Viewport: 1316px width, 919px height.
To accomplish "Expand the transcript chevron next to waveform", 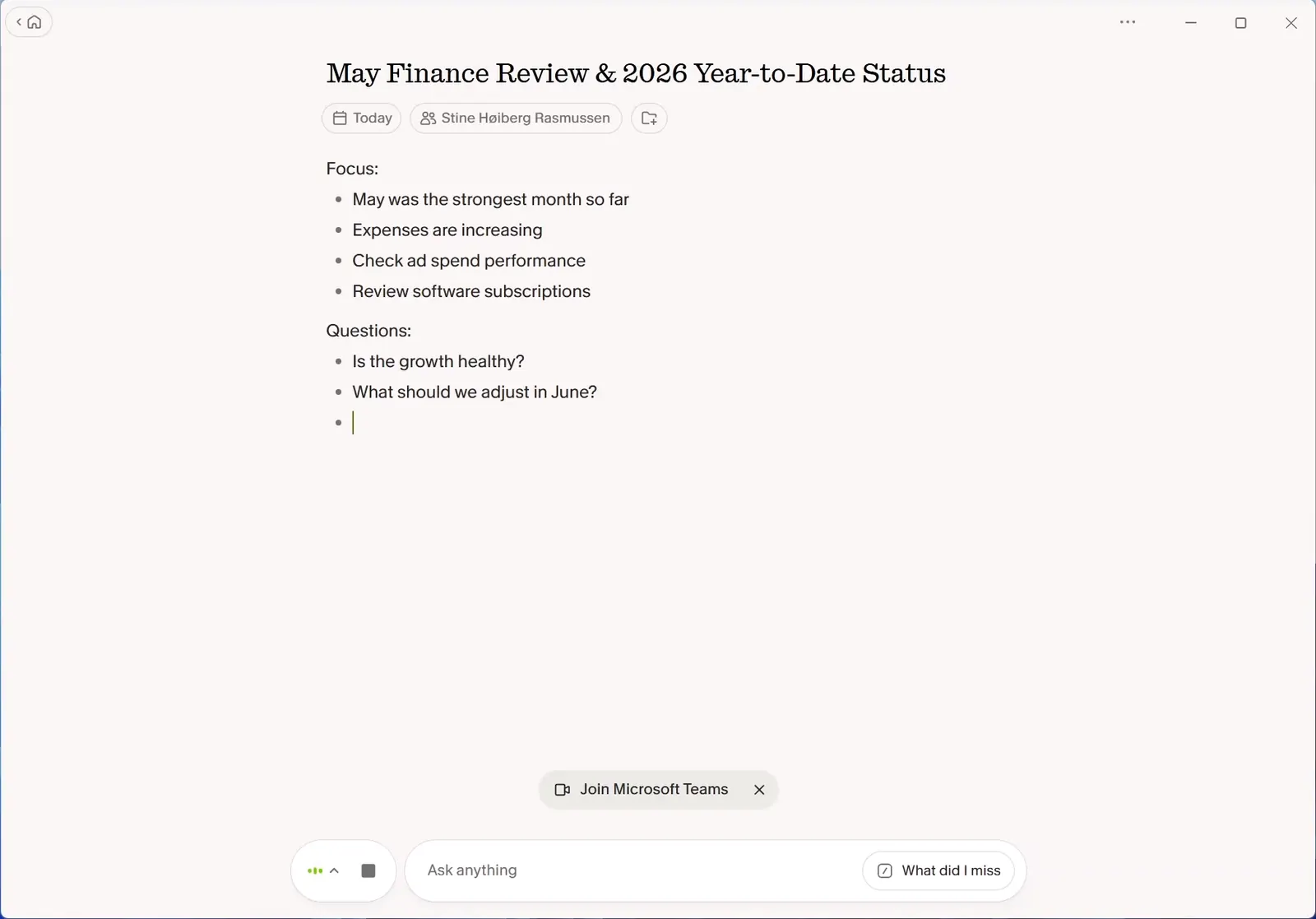I will (334, 870).
